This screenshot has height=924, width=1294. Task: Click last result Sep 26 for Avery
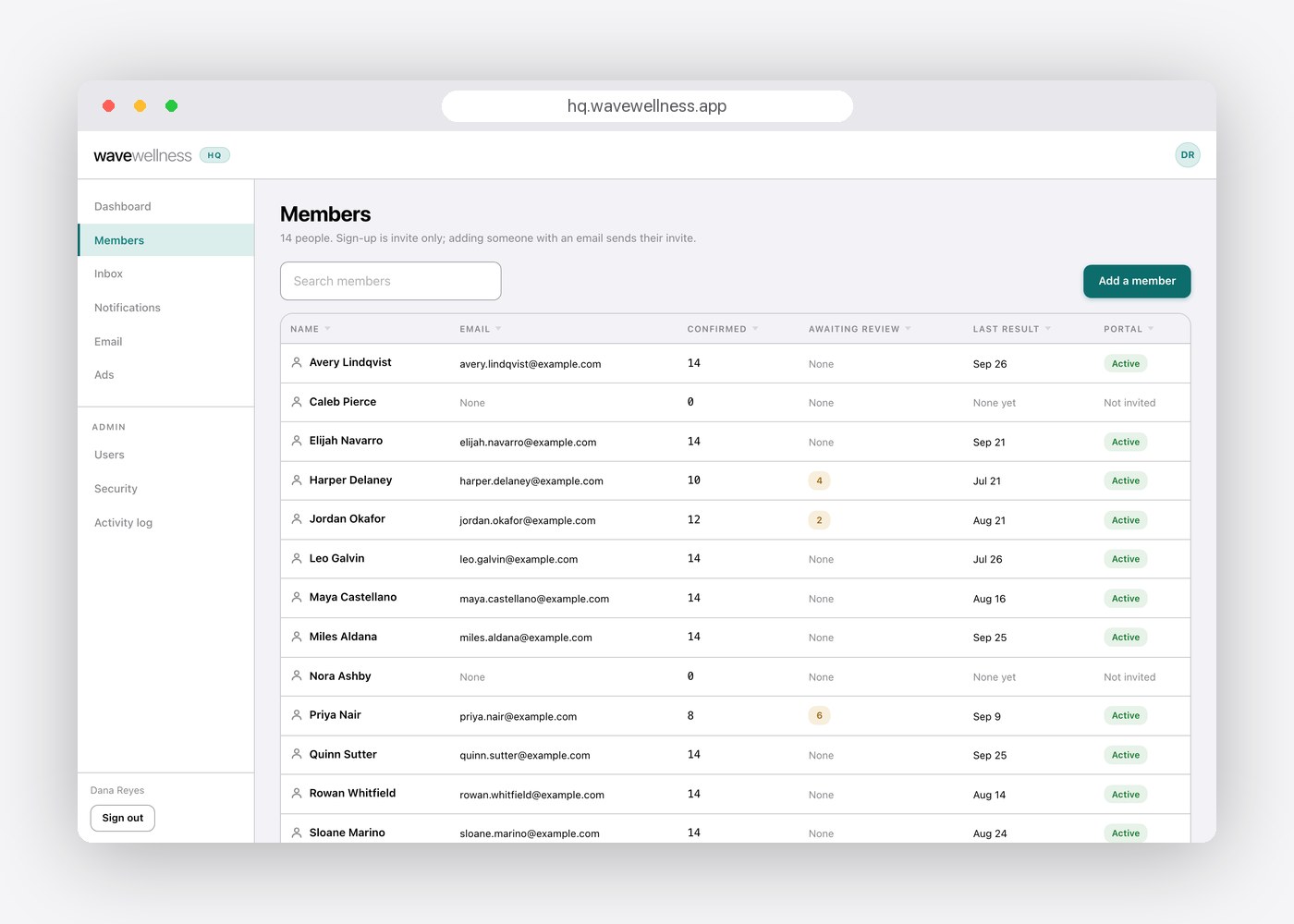click(x=990, y=364)
